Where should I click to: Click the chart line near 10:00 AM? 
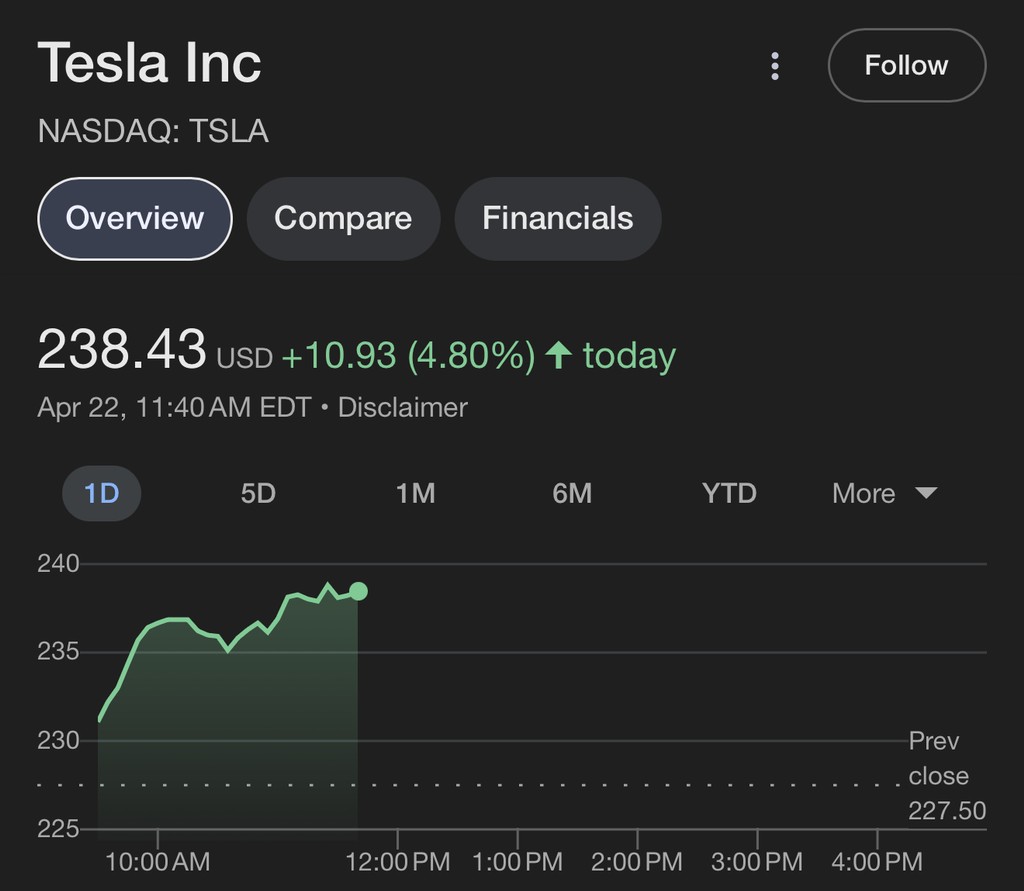[158, 624]
